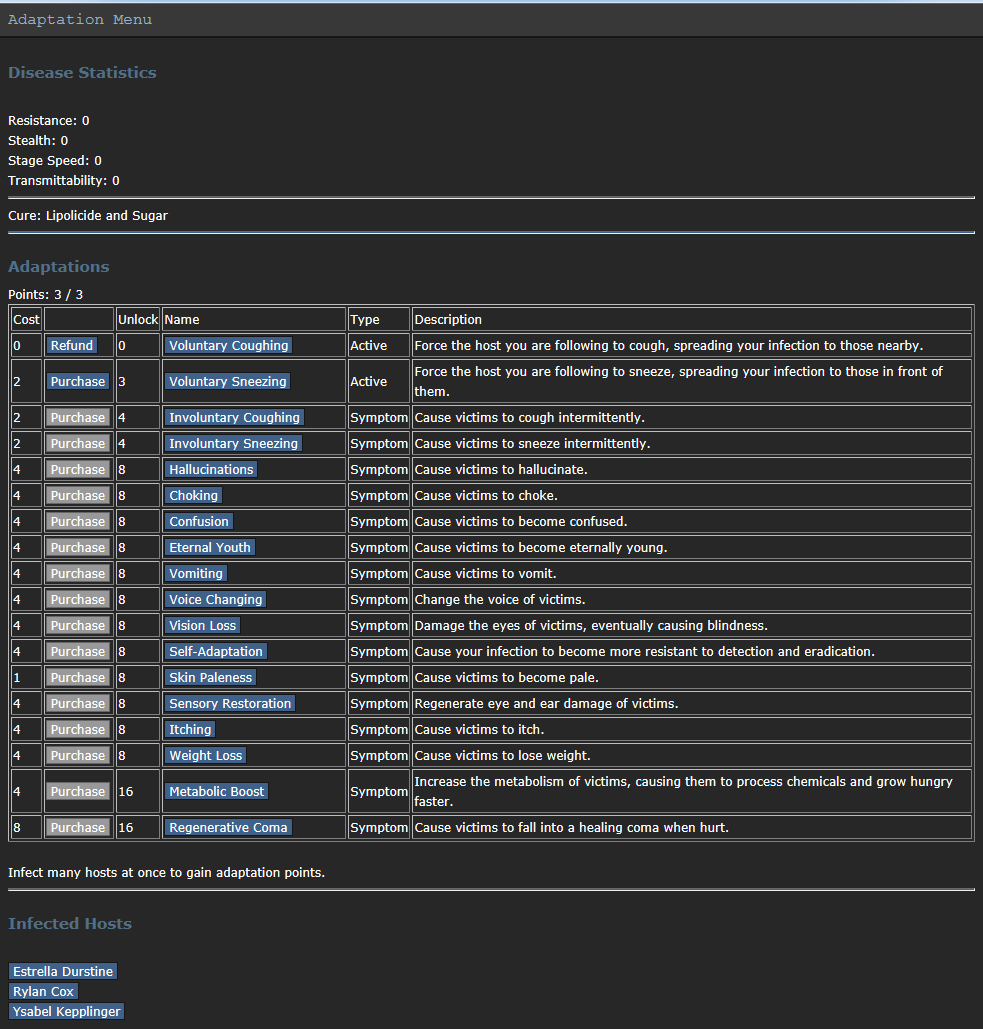Screen dimensions: 983x1029
Task: Click the Eternal Youth symptom name
Action: pyautogui.click(x=210, y=548)
